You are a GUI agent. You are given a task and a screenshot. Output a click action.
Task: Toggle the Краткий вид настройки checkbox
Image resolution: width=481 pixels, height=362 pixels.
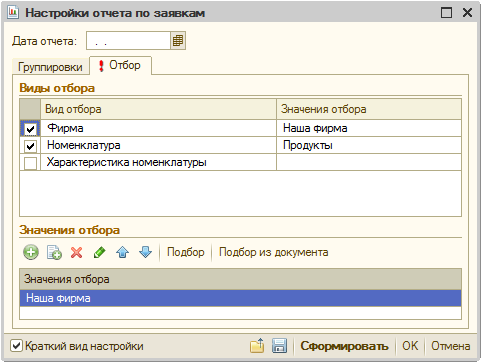16,346
